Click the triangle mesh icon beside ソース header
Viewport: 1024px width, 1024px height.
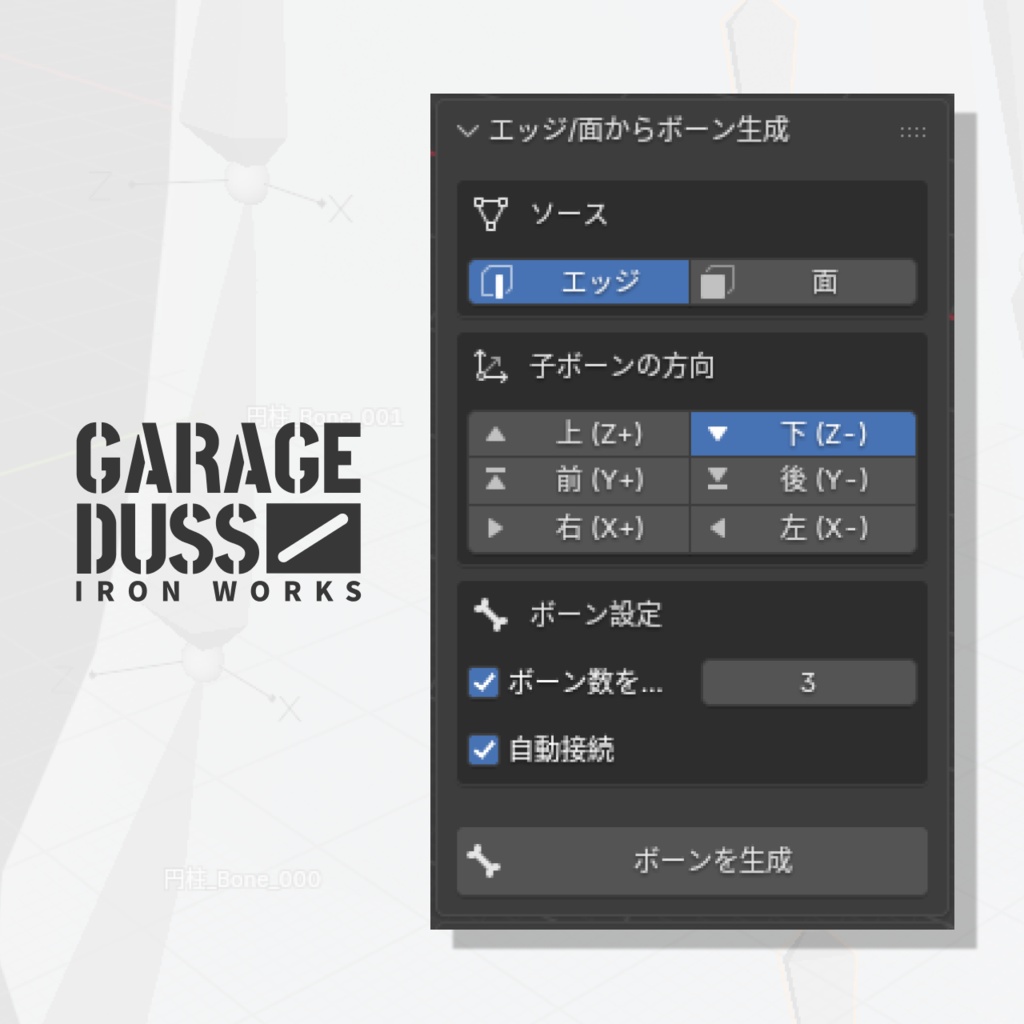click(491, 214)
